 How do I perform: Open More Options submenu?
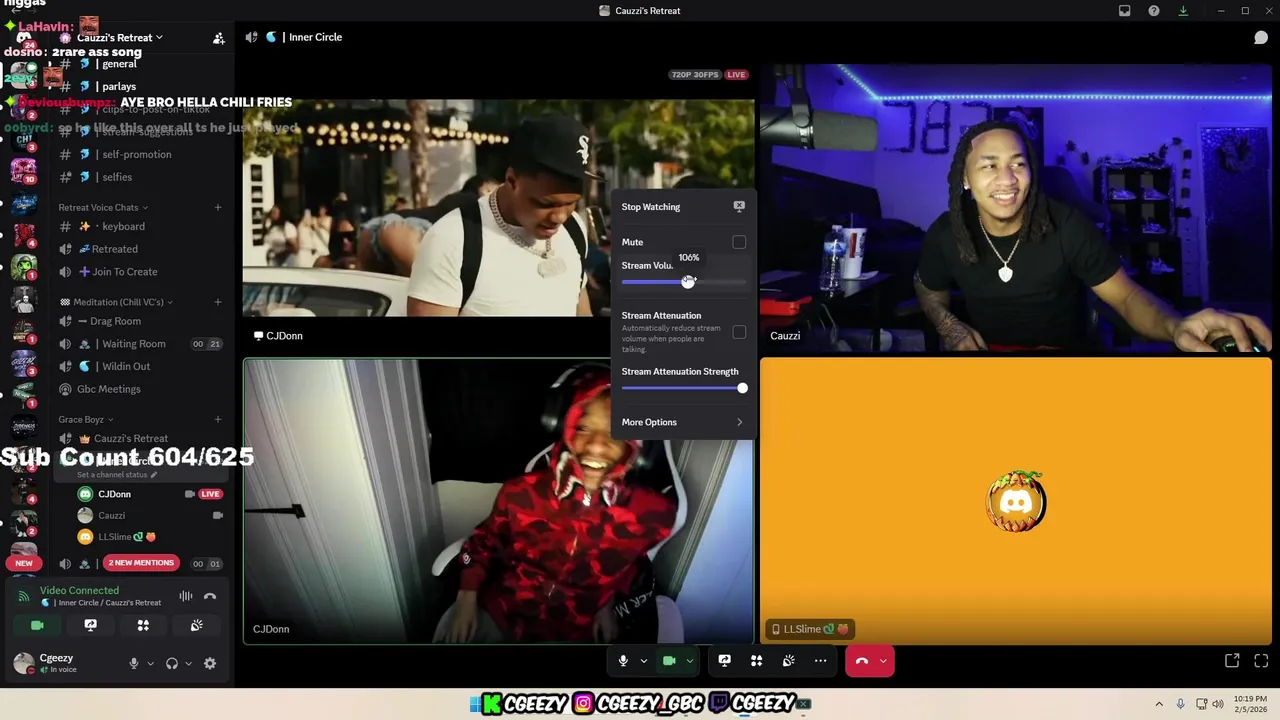682,422
